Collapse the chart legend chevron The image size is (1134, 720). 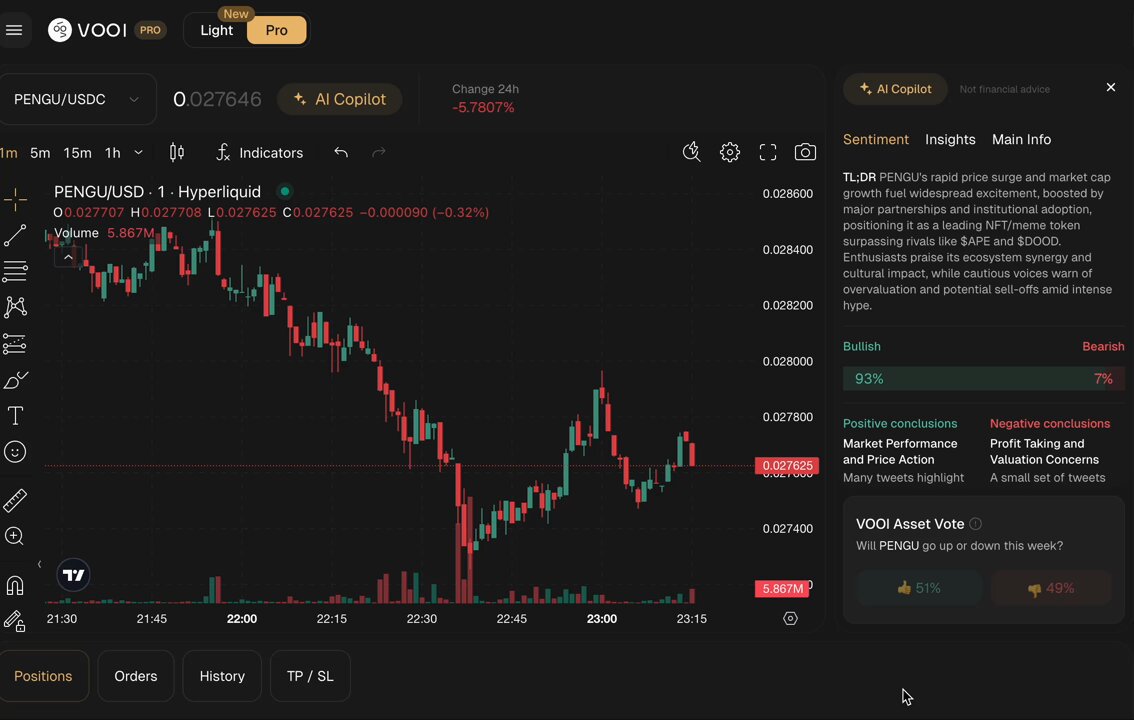tap(67, 257)
